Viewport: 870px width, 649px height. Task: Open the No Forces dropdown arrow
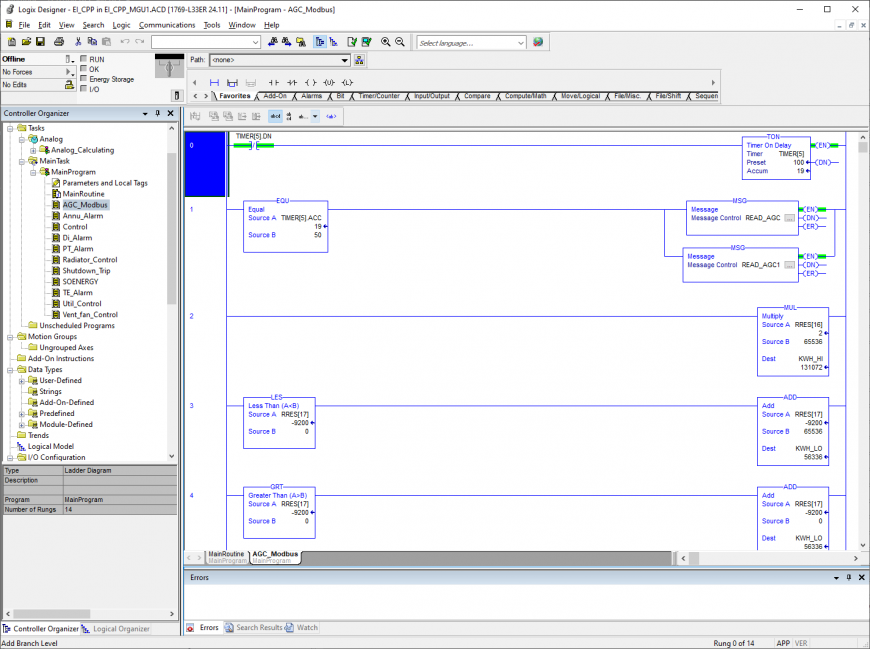click(69, 72)
